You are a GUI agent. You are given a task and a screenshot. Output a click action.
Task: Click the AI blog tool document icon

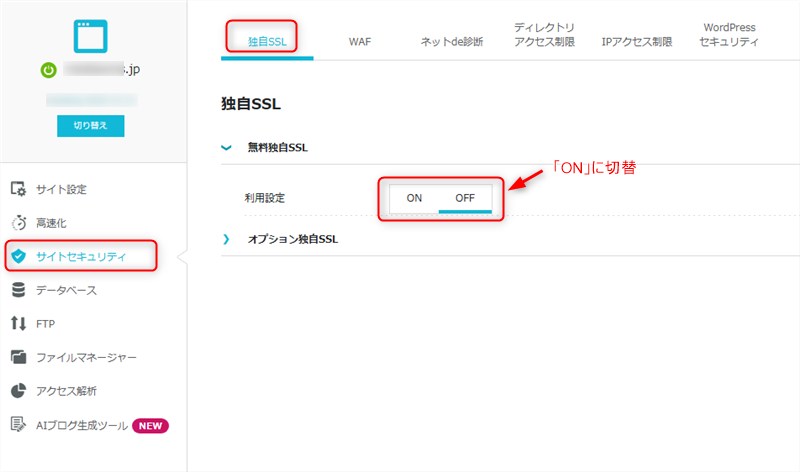[x=18, y=424]
